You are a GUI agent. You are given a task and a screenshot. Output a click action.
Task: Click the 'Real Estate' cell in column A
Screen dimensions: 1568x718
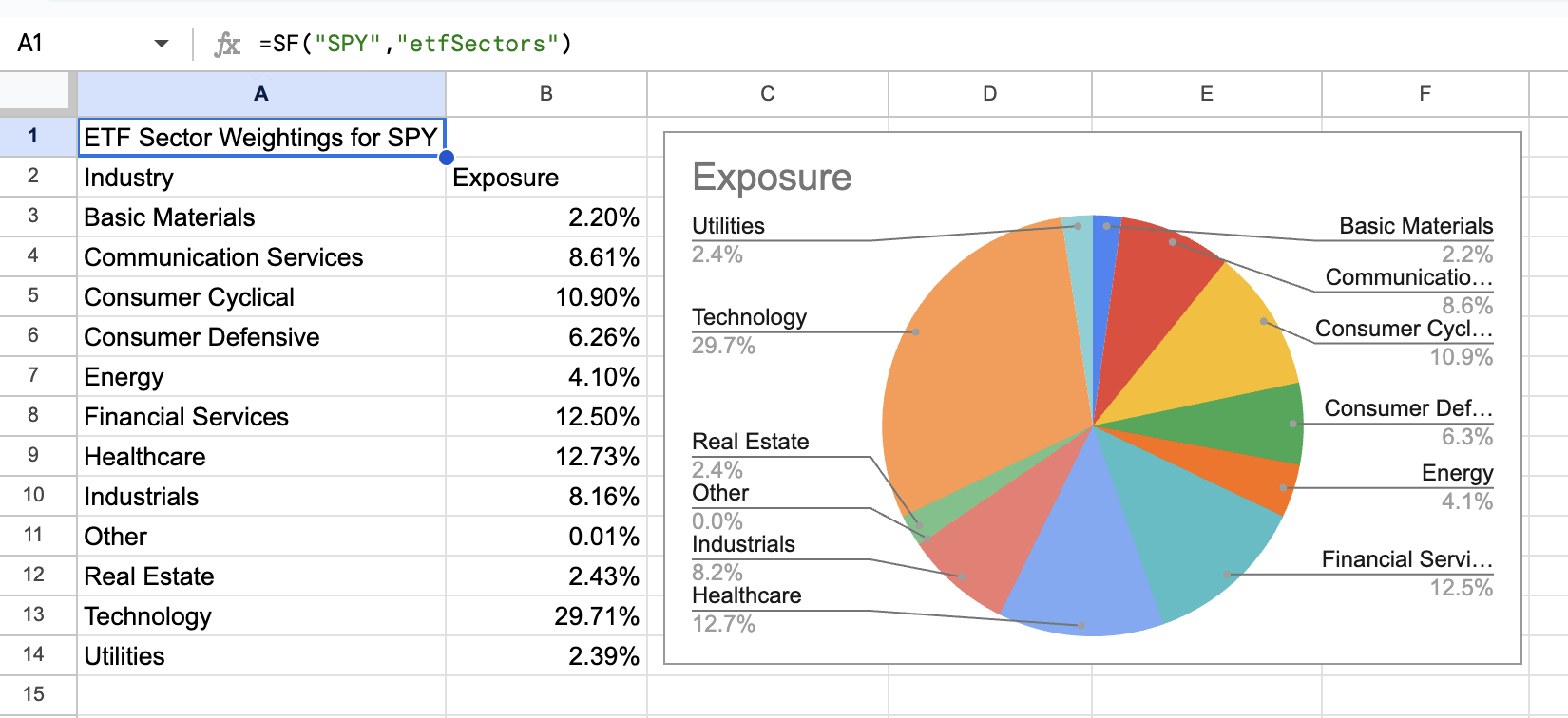[261, 576]
